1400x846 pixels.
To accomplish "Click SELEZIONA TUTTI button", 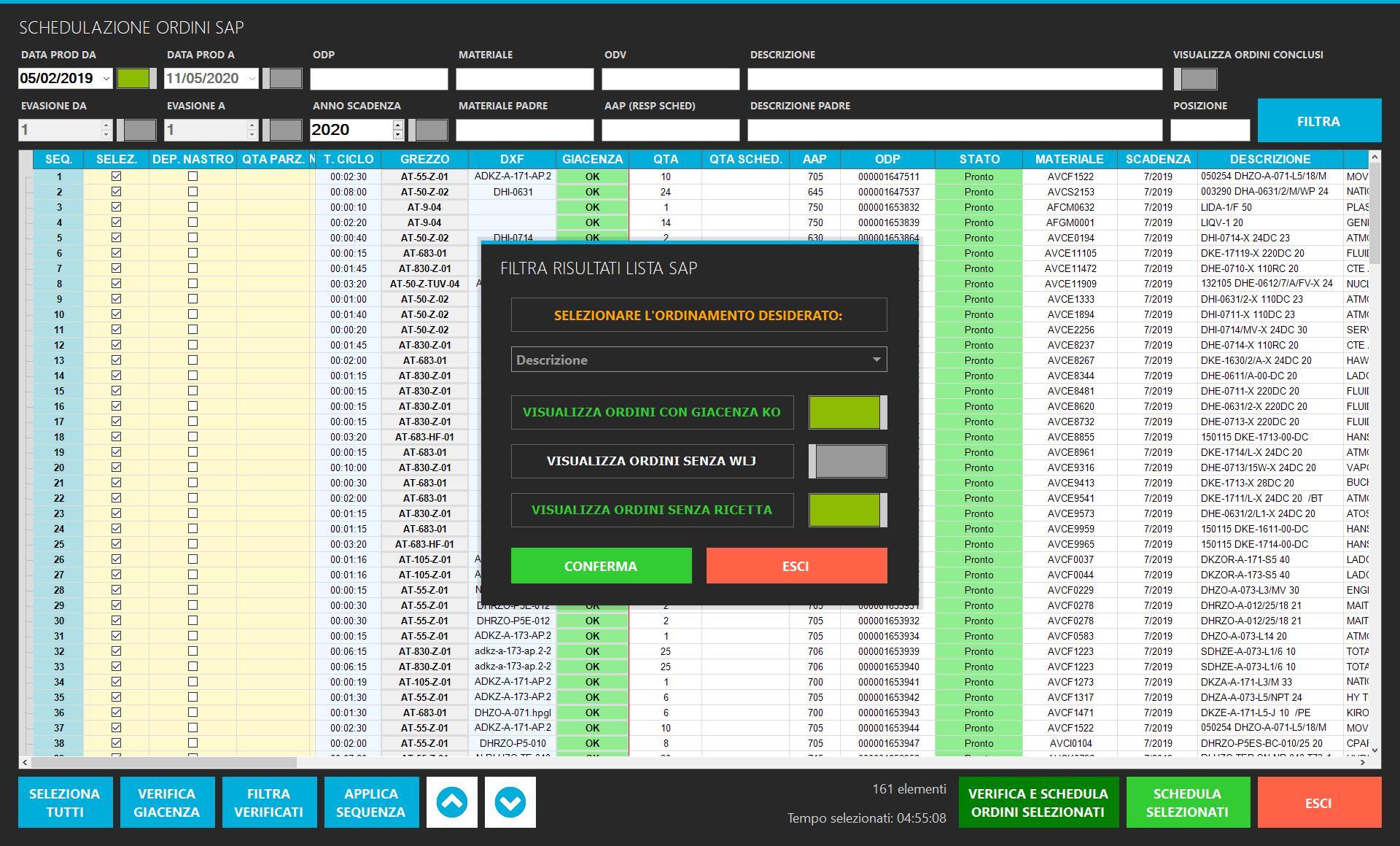I will 65,802.
